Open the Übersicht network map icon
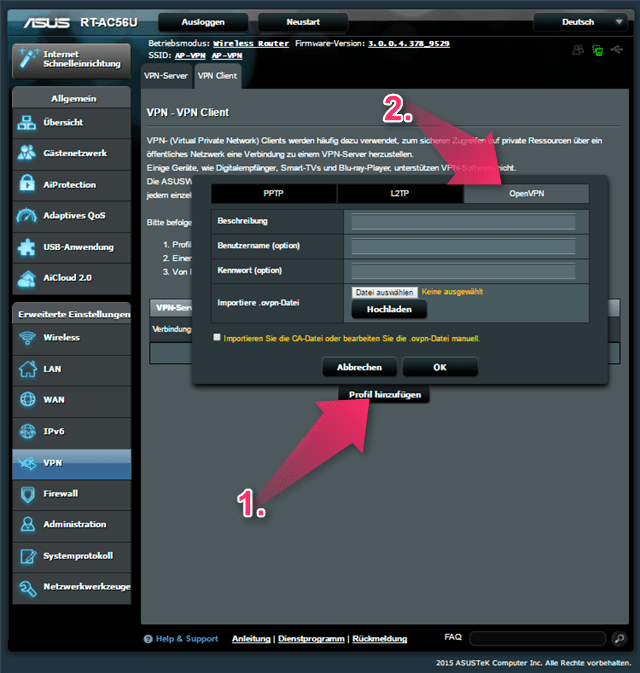Viewport: 640px width, 673px height. [x=27, y=123]
